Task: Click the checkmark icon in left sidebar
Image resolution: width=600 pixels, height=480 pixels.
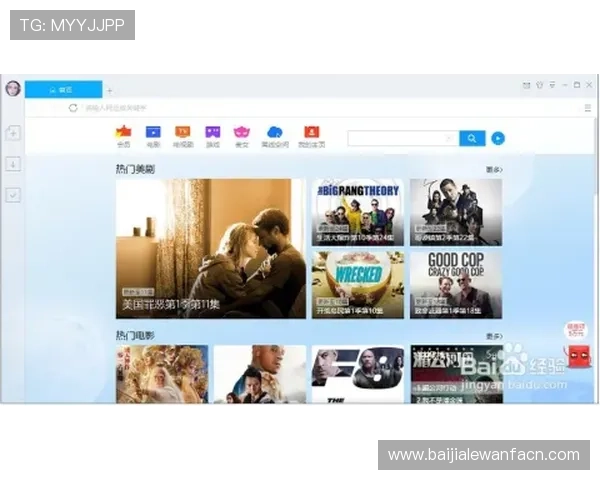Action: pyautogui.click(x=13, y=195)
